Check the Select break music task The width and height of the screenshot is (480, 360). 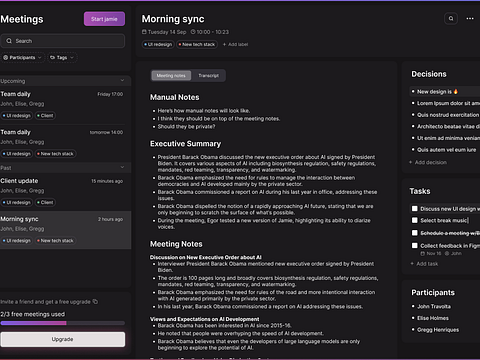coord(415,220)
